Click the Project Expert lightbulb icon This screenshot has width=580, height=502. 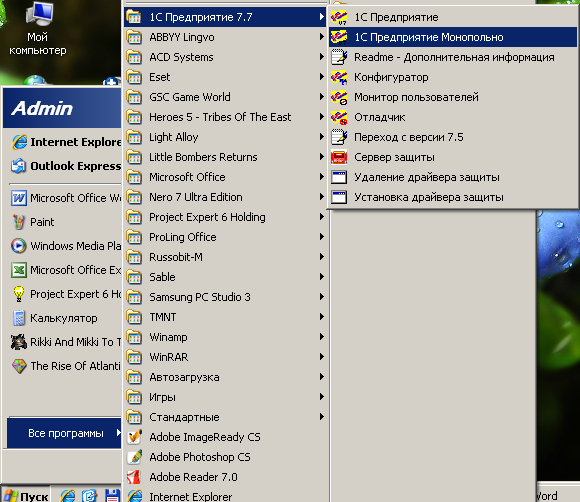tap(18, 294)
